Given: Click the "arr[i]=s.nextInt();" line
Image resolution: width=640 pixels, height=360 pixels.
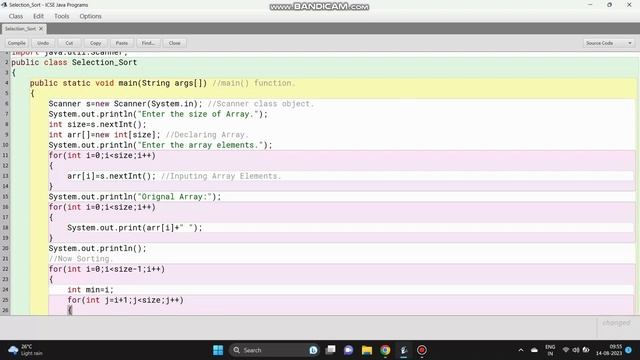Looking at the screenshot, I should (111, 176).
